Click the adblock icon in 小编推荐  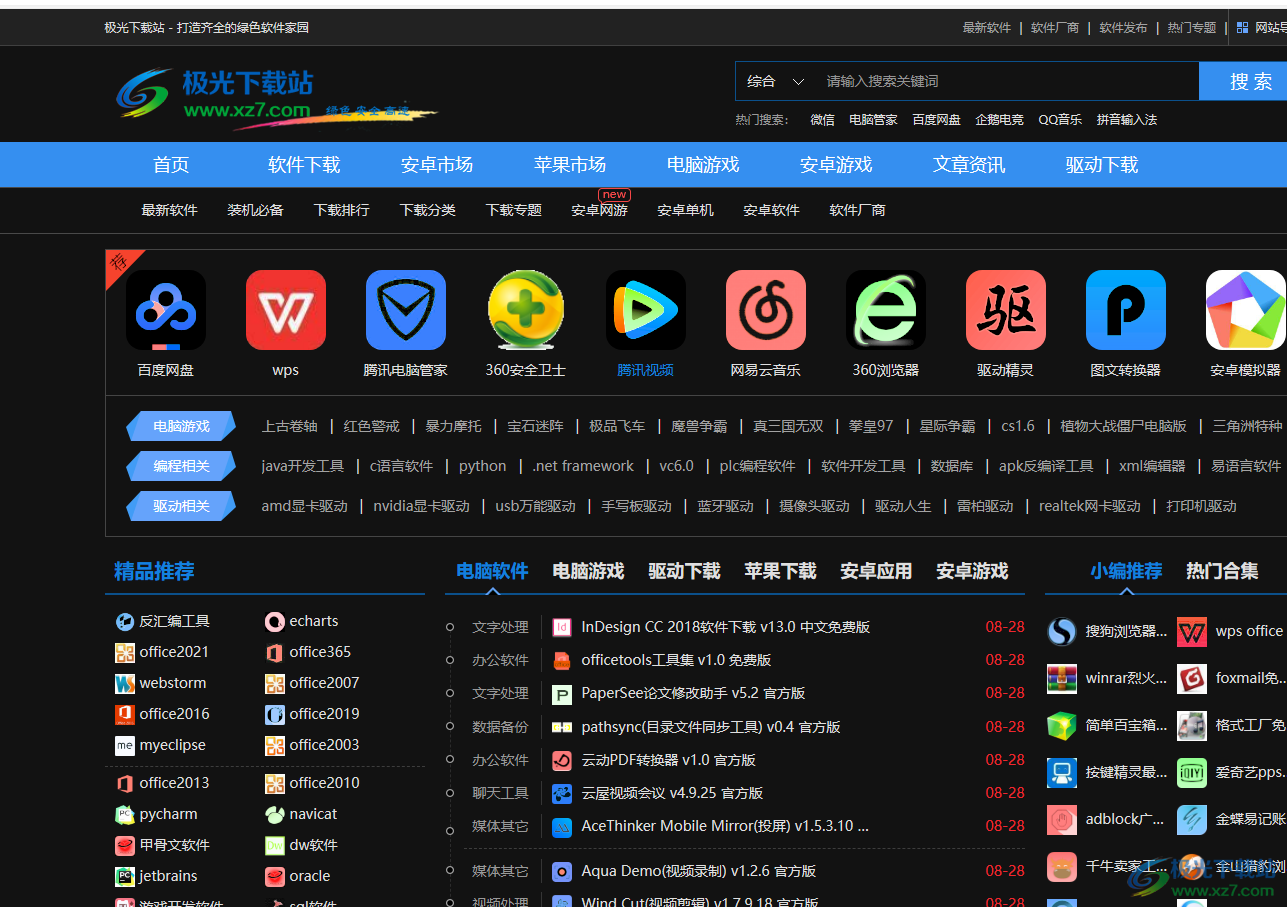point(1062,819)
